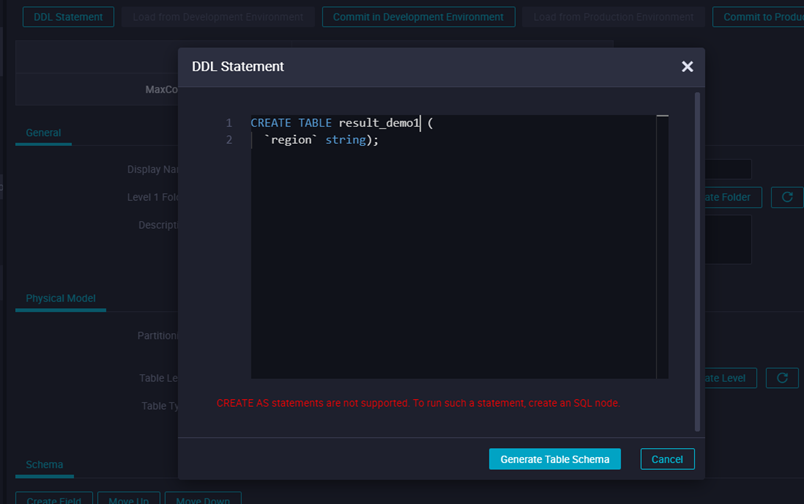
Task: Cancel the DDL Statement dialog
Action: 667,459
